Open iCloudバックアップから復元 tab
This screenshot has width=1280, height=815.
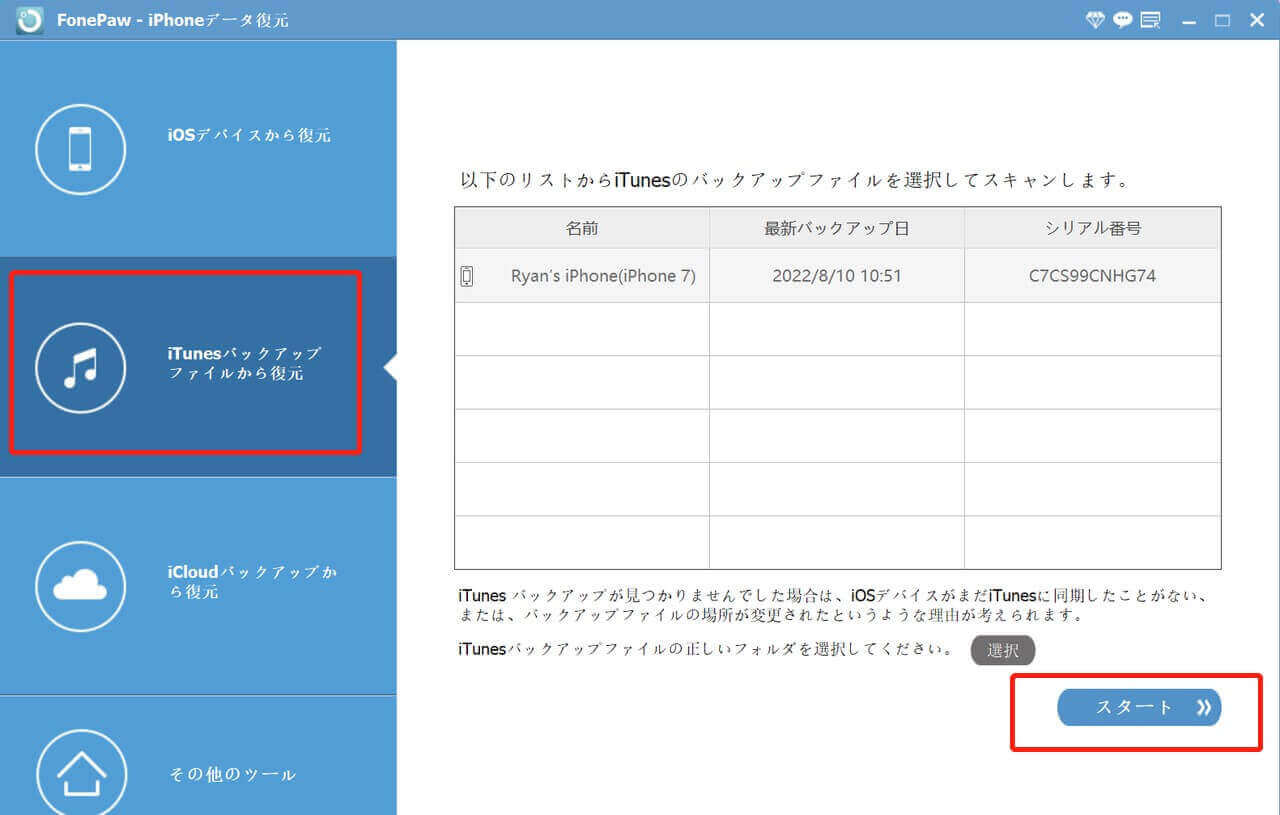tap(198, 586)
